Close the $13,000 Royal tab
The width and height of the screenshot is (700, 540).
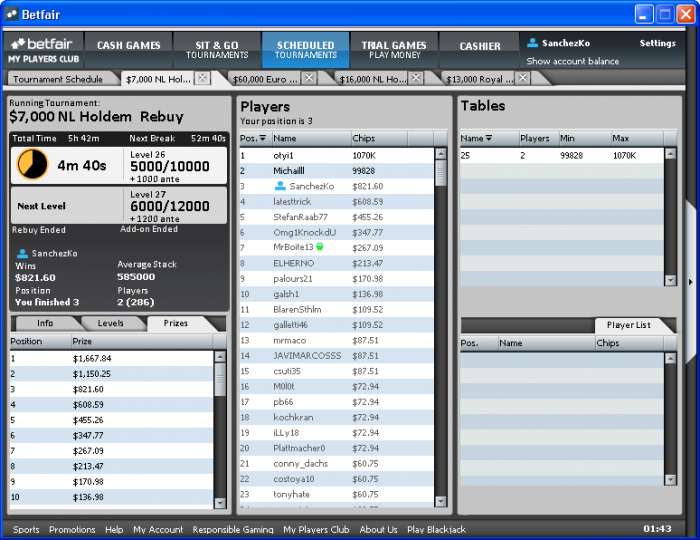tap(522, 78)
